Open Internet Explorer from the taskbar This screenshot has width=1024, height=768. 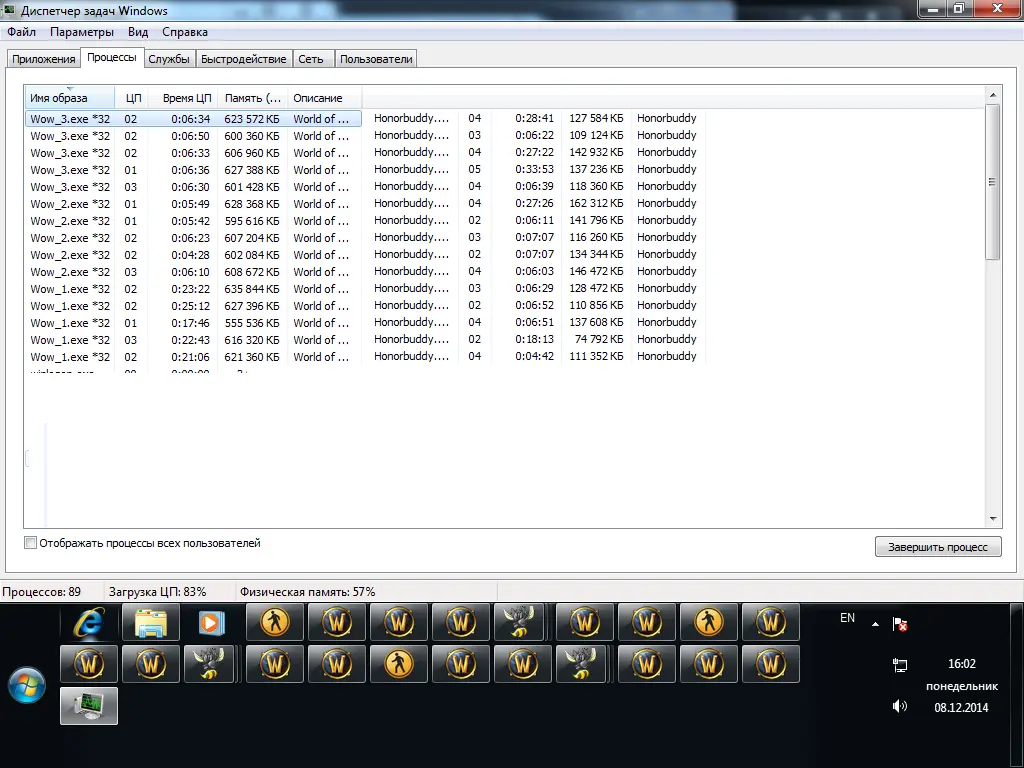pos(89,623)
